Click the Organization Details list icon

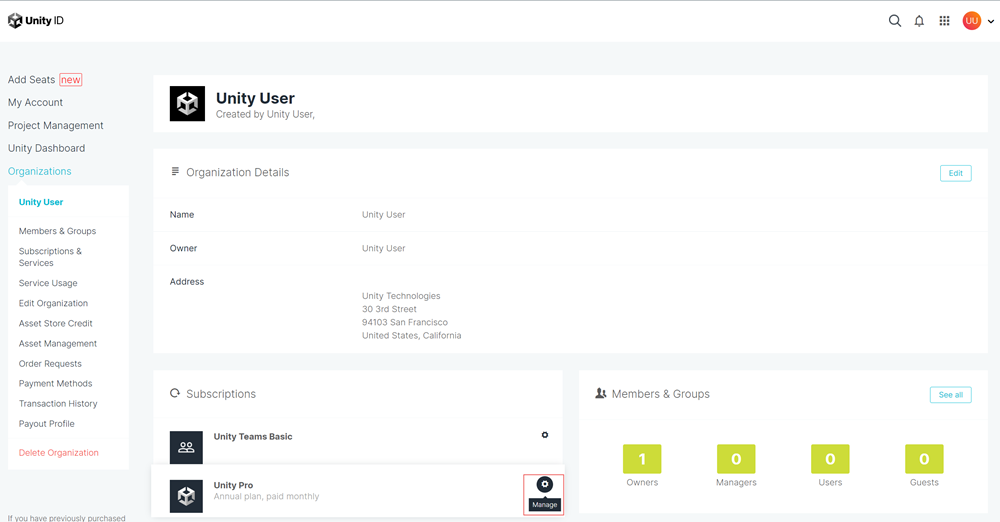point(175,172)
